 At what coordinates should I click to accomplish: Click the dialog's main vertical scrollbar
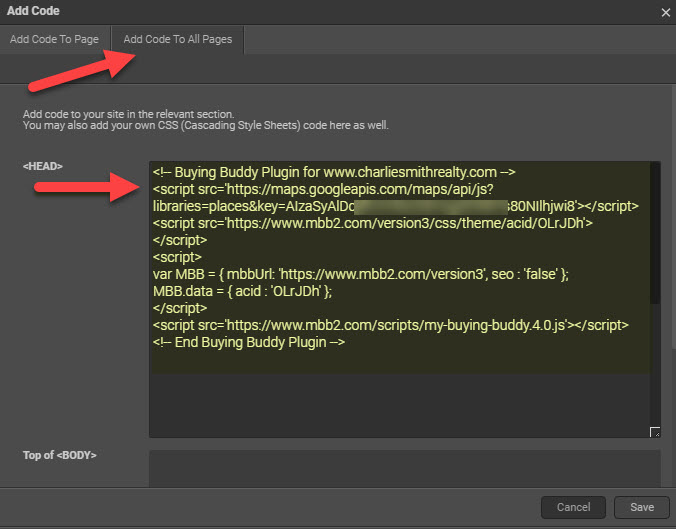(x=673, y=216)
